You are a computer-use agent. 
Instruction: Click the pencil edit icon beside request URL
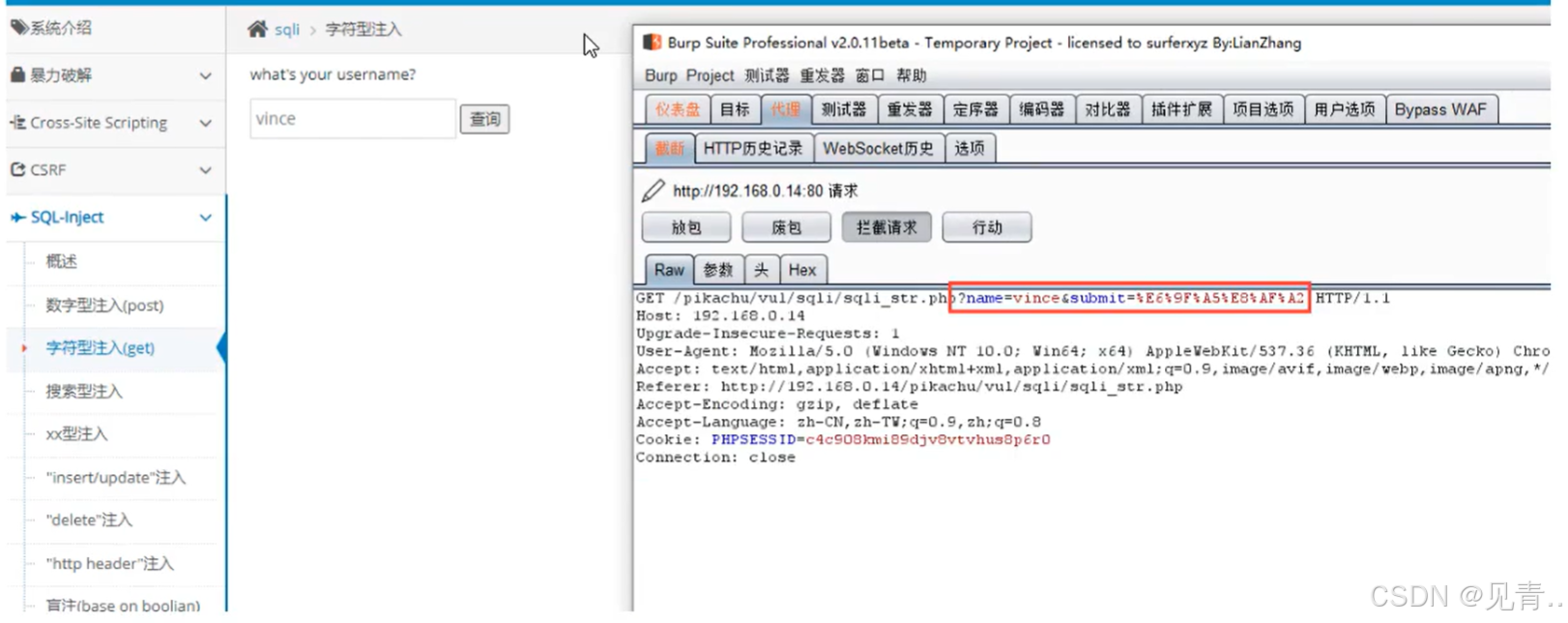(x=653, y=191)
